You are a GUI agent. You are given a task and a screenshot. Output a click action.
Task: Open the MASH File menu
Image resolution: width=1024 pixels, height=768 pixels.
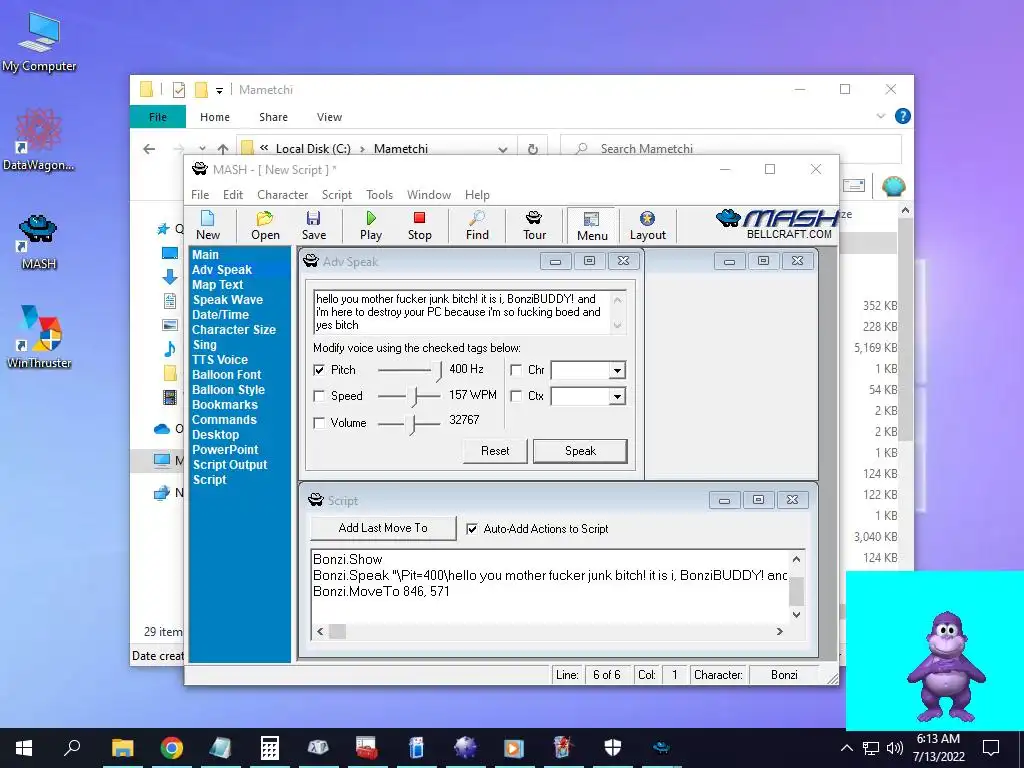(x=200, y=195)
